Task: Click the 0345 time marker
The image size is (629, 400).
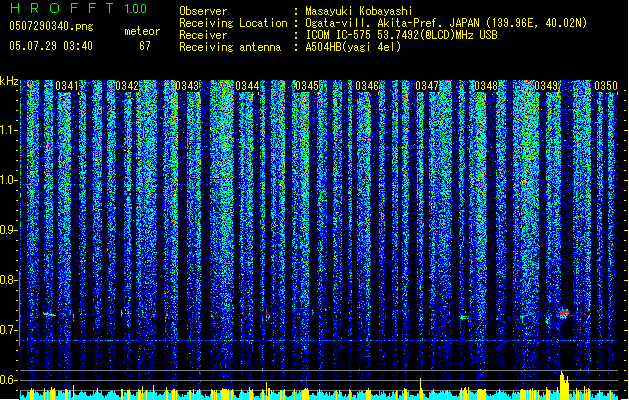Action: tap(307, 86)
